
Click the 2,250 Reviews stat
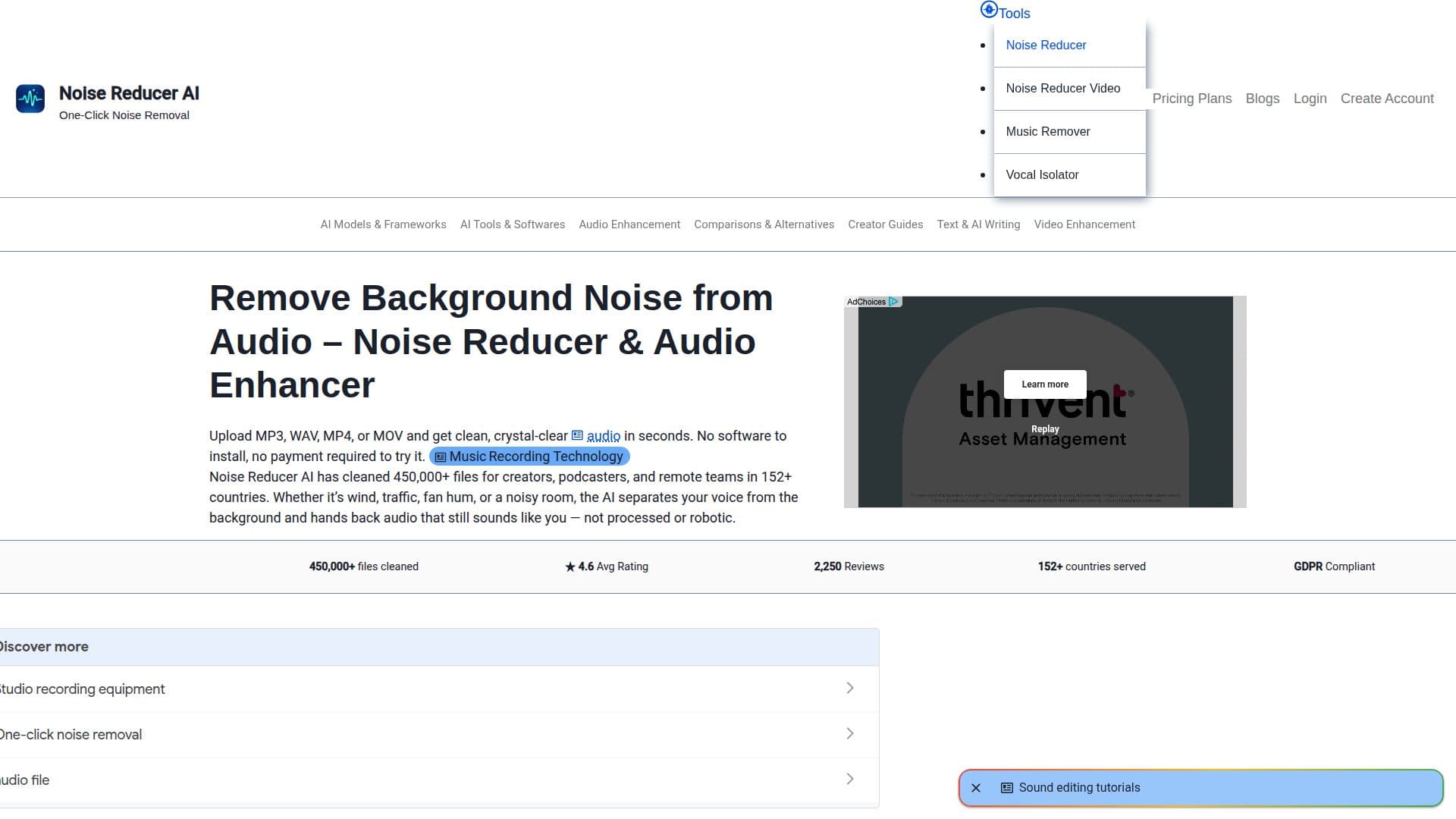click(849, 566)
